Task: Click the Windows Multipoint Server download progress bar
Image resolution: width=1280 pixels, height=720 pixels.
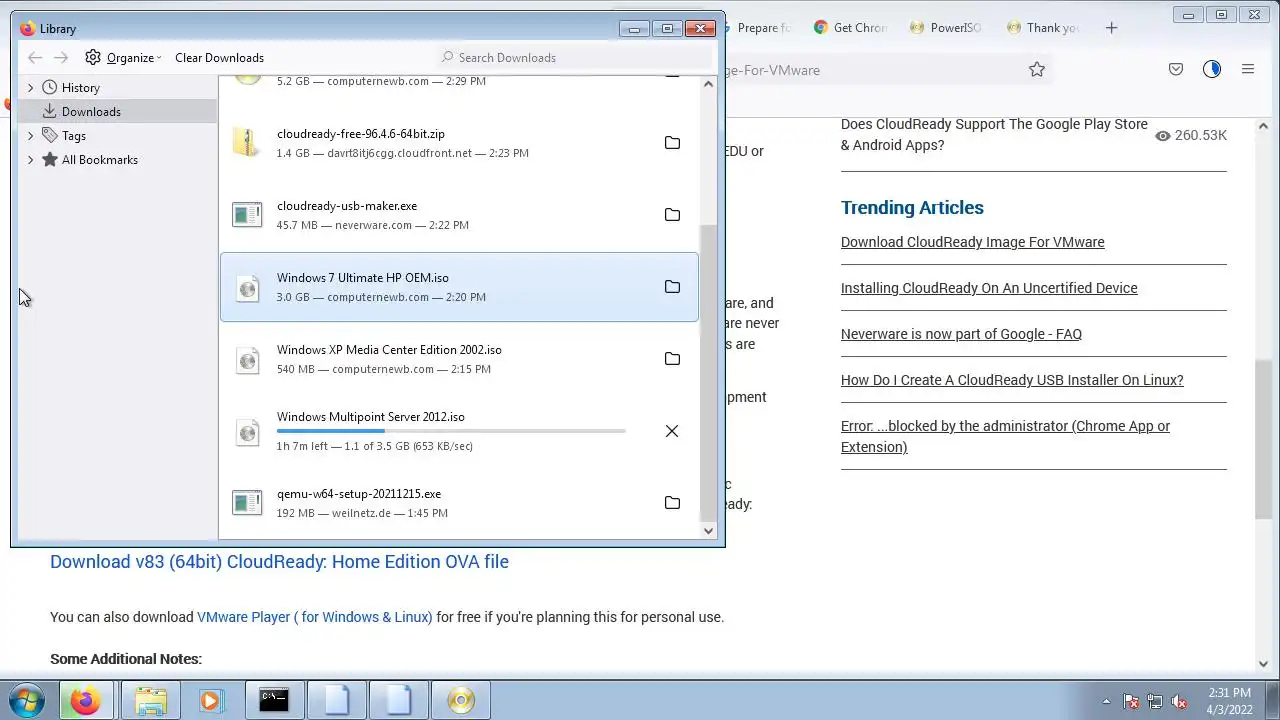Action: tap(451, 431)
